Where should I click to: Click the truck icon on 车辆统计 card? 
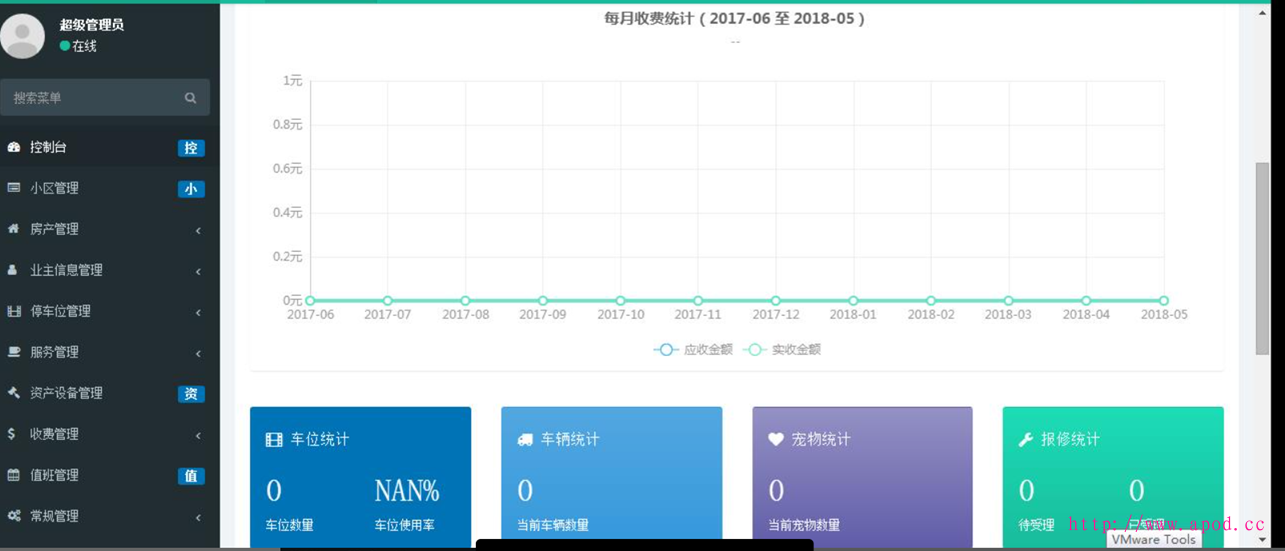point(525,439)
